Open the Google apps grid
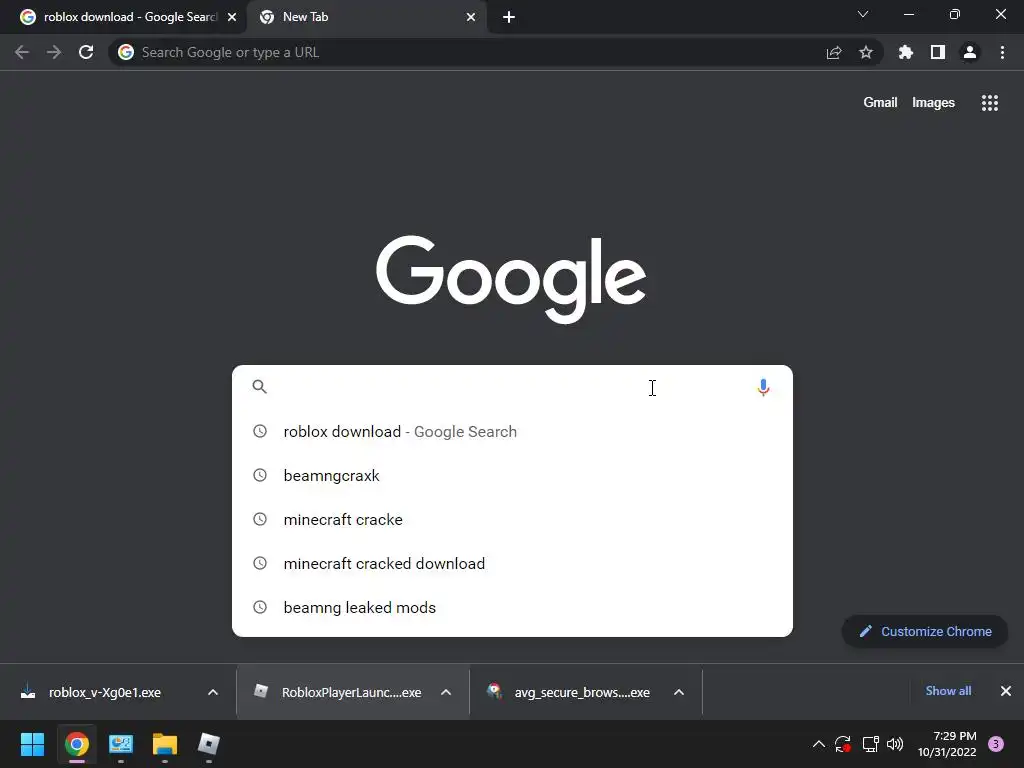1024x768 pixels. (x=989, y=103)
